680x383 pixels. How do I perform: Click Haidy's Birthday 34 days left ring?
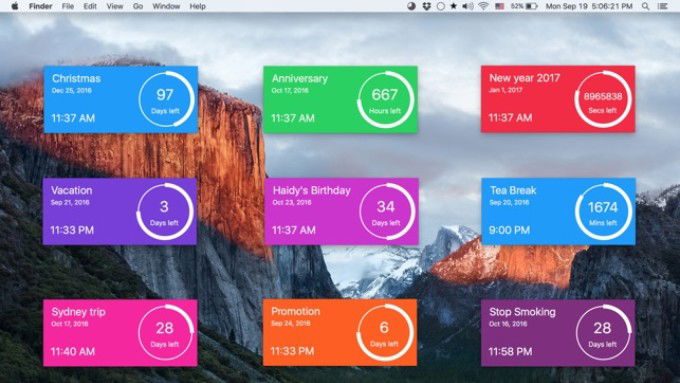386,211
